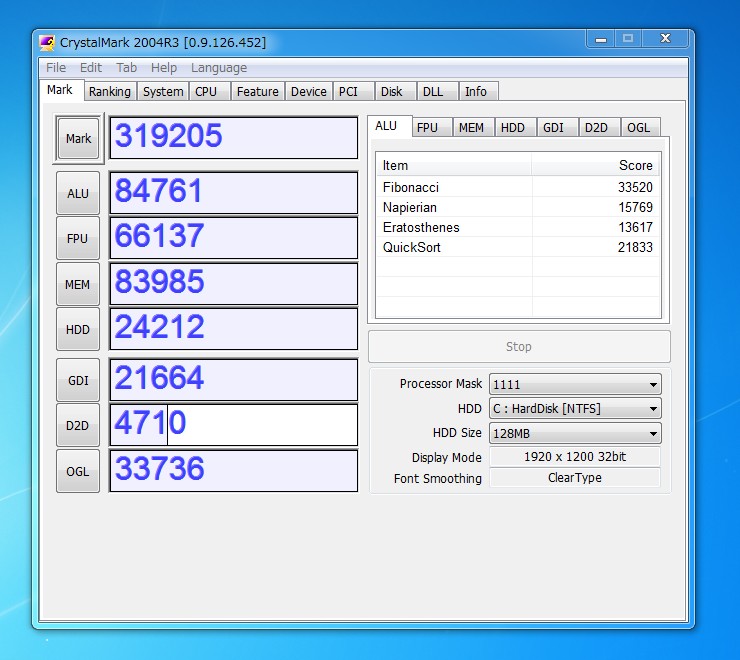The width and height of the screenshot is (740, 660).
Task: Run the OGL benchmark button
Action: click(x=78, y=471)
